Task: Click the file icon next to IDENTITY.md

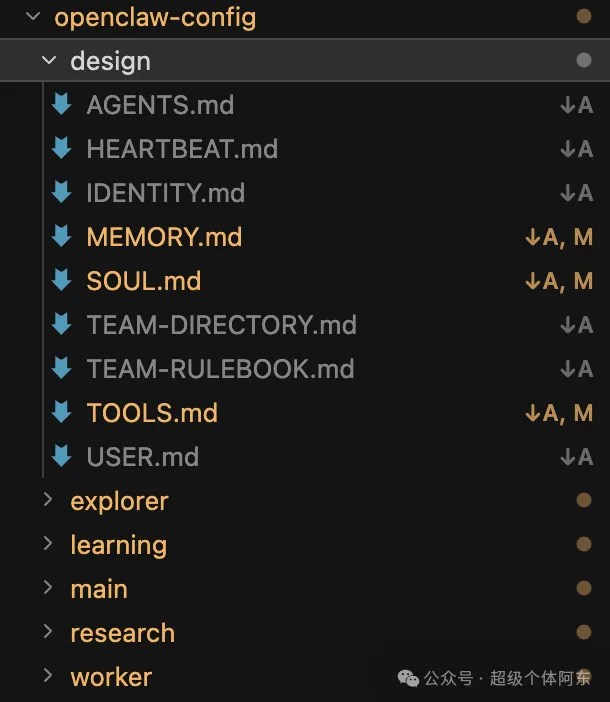Action: 62,192
